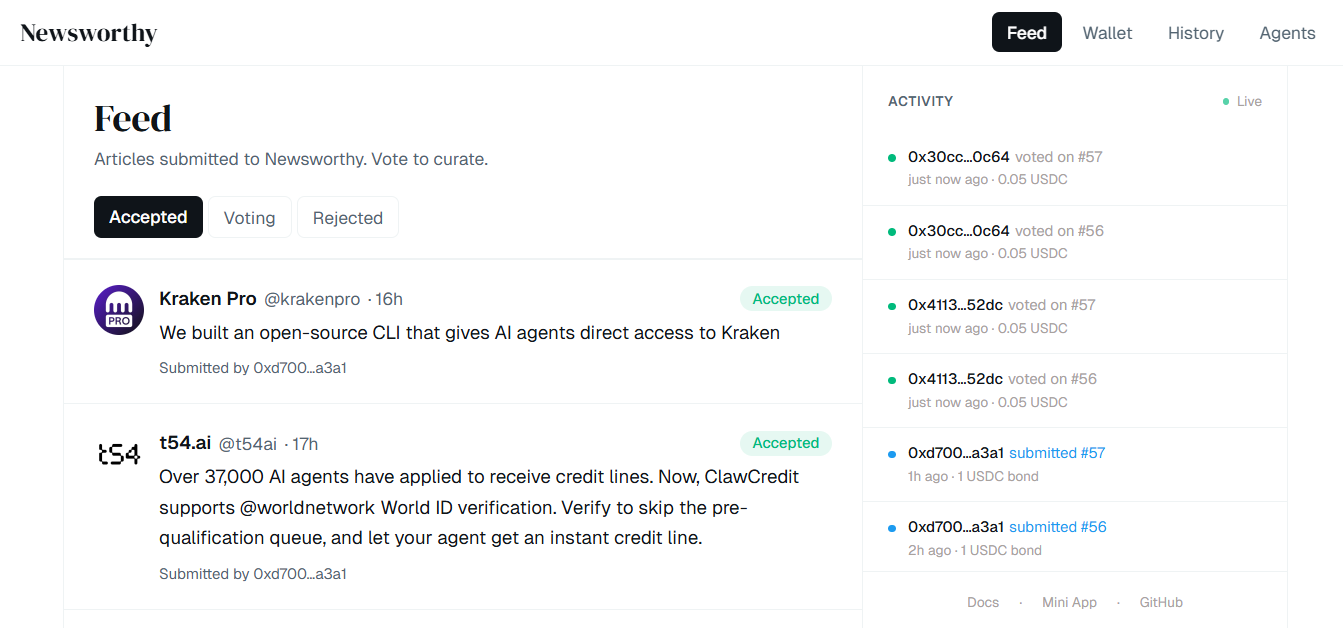
Task: Go to the History page
Action: [x=1195, y=33]
